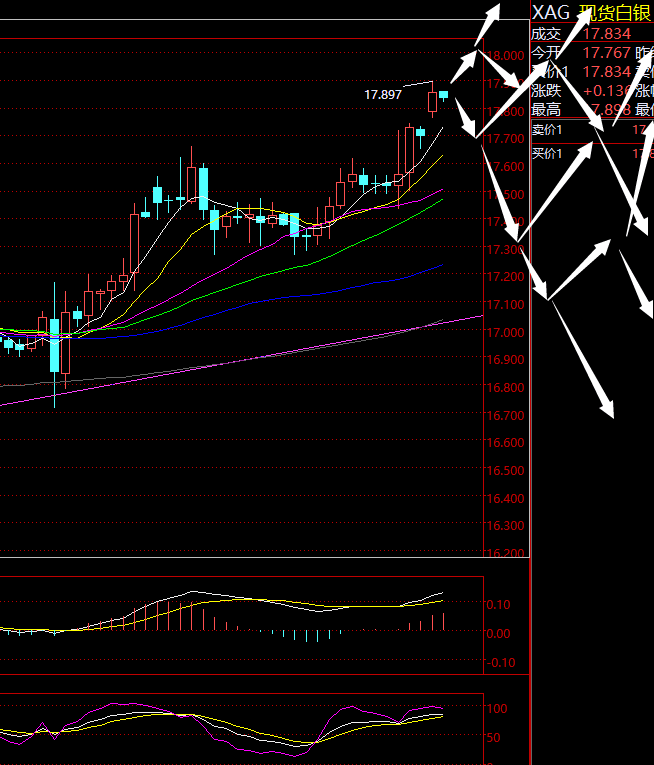This screenshot has height=765, width=654.
Task: Select the tall cyan candlestick dipping below 16.800
Action: click(x=55, y=345)
